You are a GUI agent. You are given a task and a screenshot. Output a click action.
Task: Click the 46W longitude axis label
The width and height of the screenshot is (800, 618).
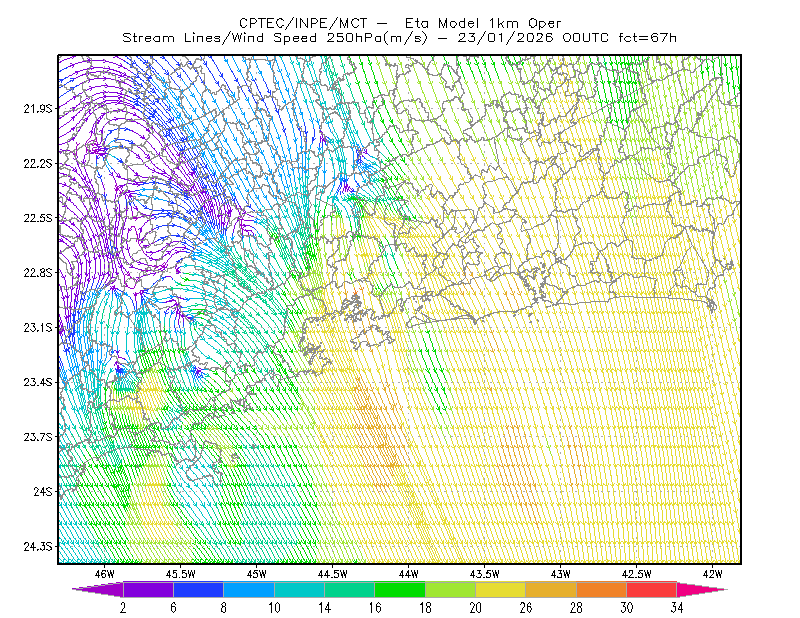pyautogui.click(x=105, y=574)
